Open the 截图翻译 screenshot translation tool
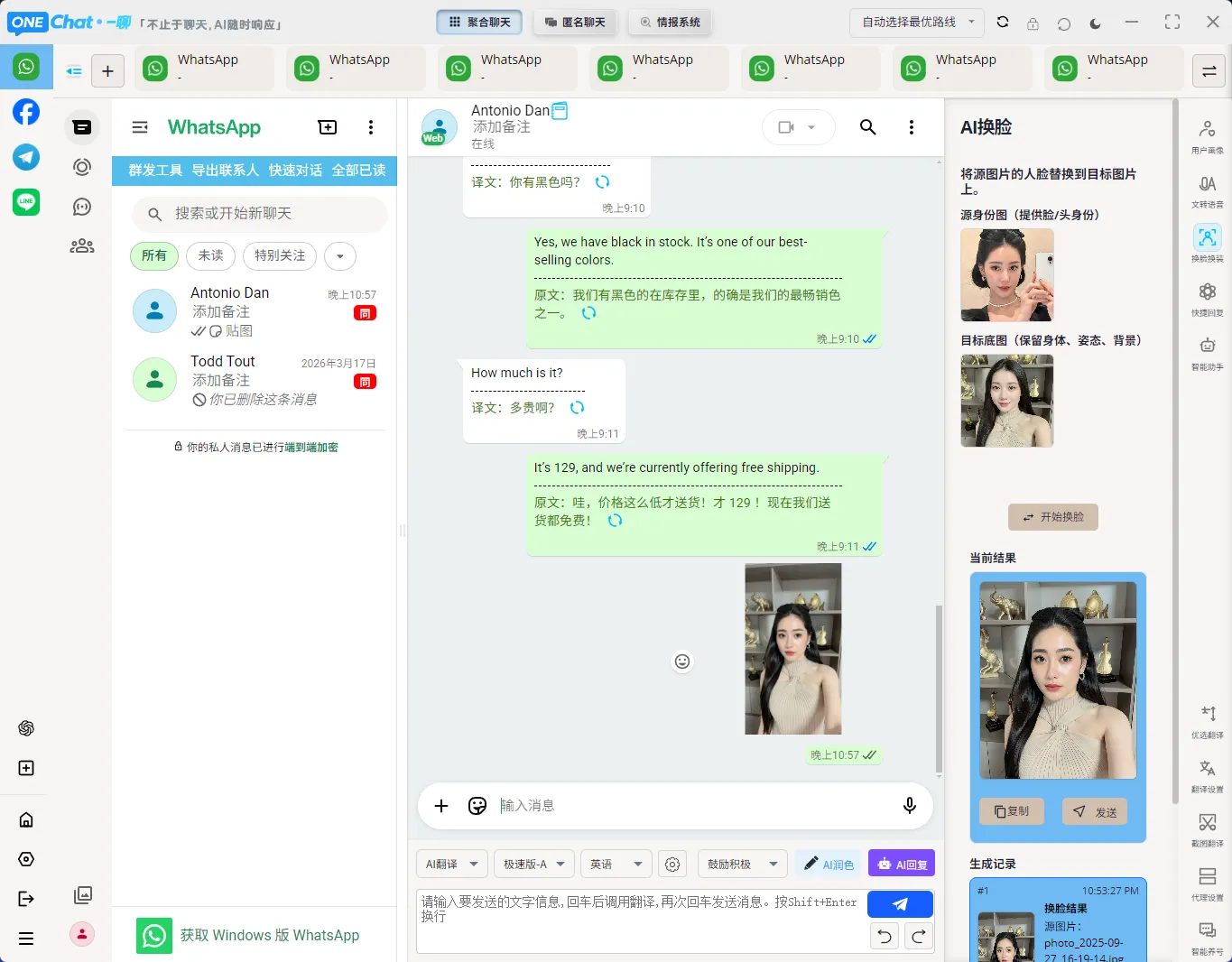Screen dimensions: 1232x962 click(x=1208, y=823)
